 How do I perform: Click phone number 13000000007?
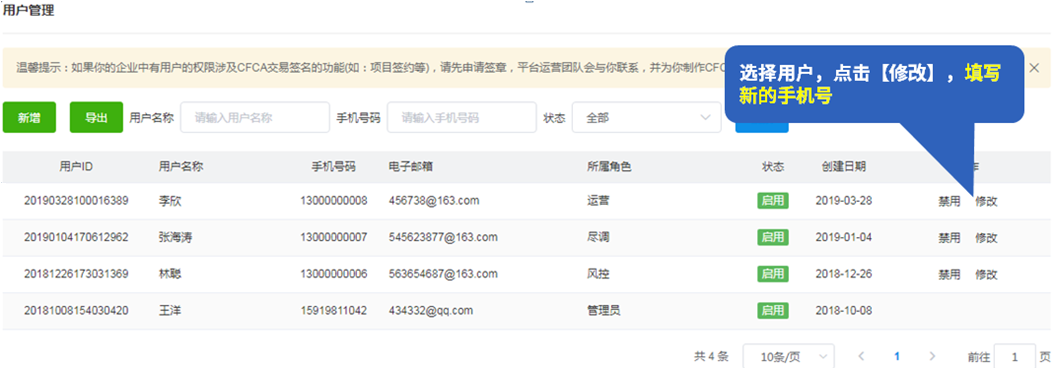pos(333,237)
